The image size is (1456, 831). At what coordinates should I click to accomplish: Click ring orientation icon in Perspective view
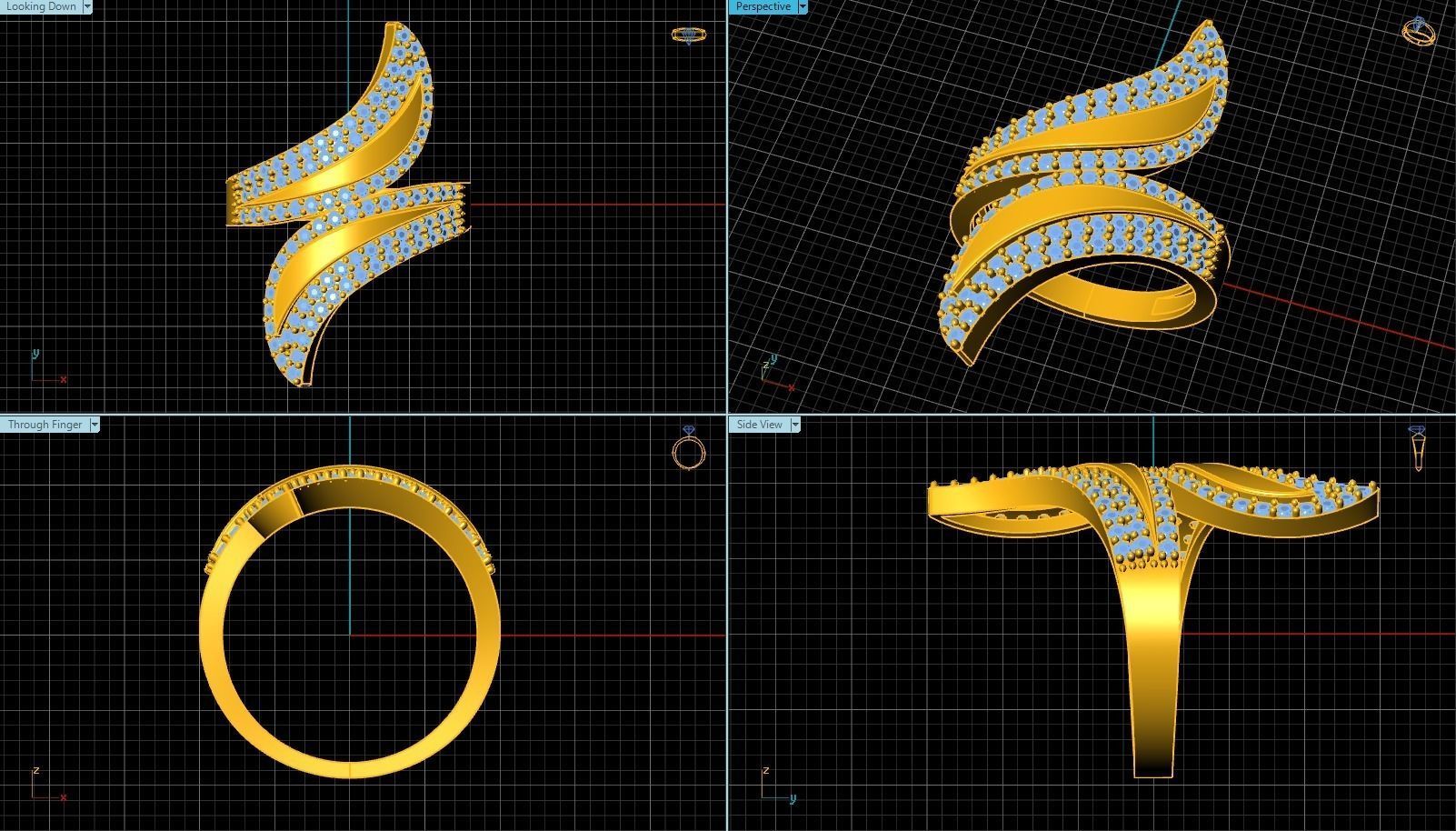click(1420, 31)
